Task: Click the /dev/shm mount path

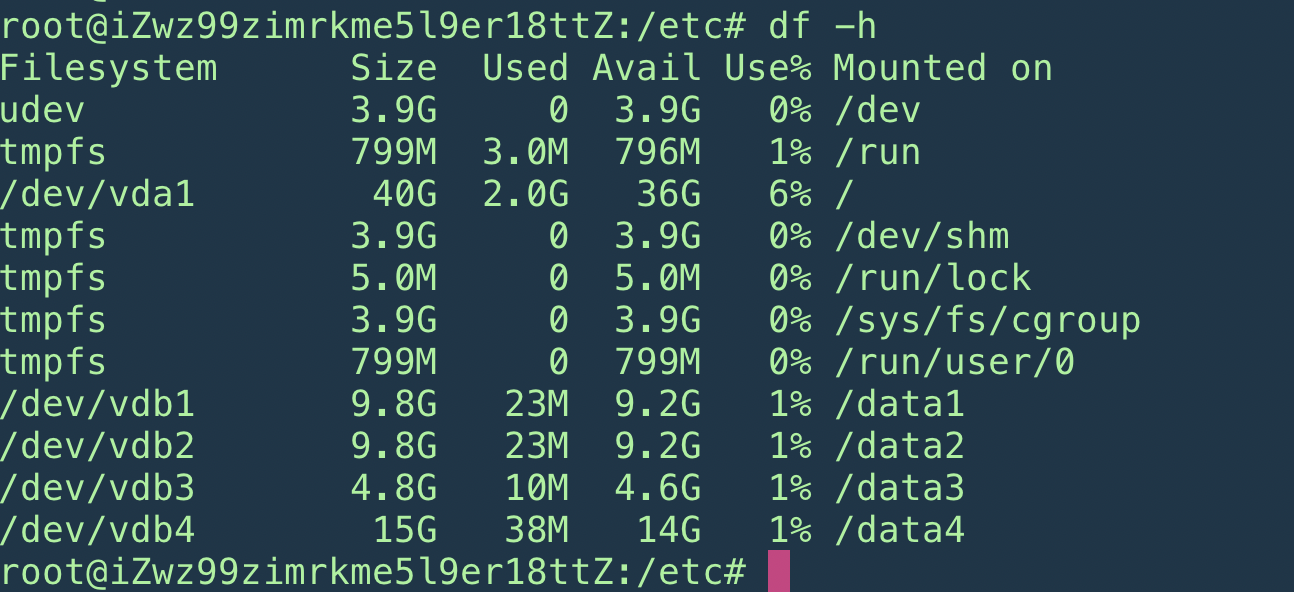Action: coord(920,236)
